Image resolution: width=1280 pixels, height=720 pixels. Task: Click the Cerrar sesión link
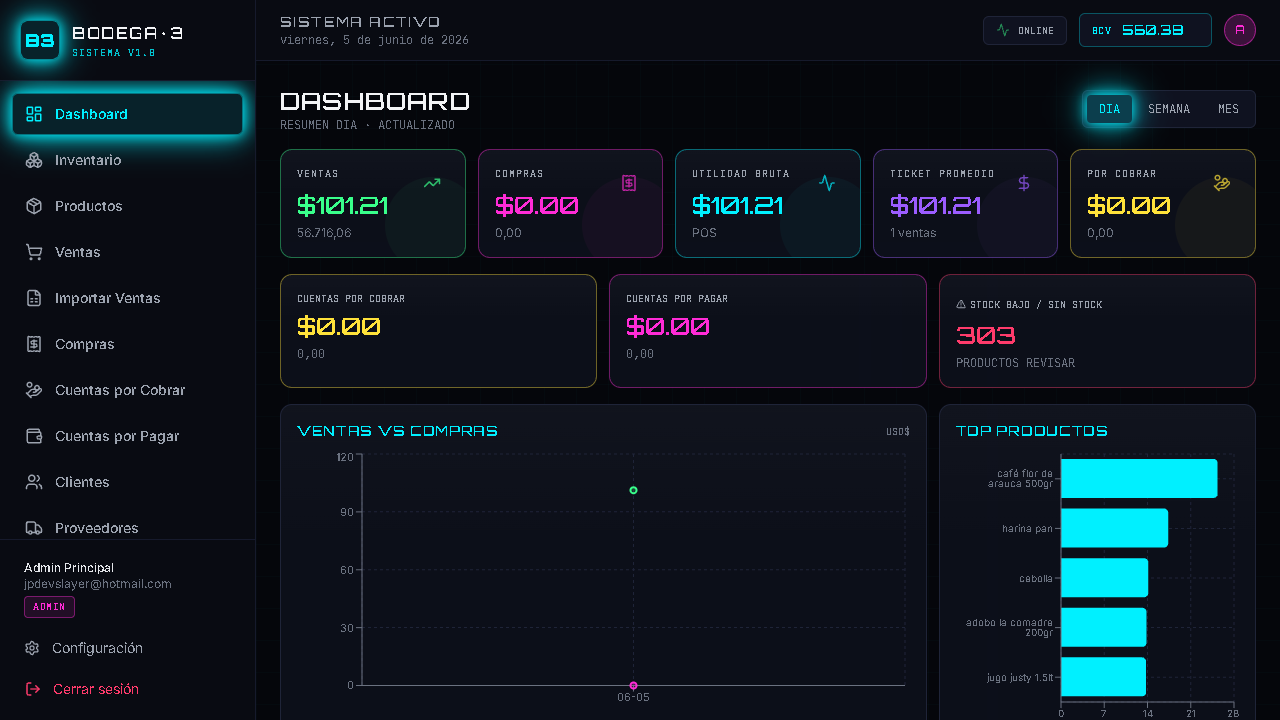[x=127, y=689]
